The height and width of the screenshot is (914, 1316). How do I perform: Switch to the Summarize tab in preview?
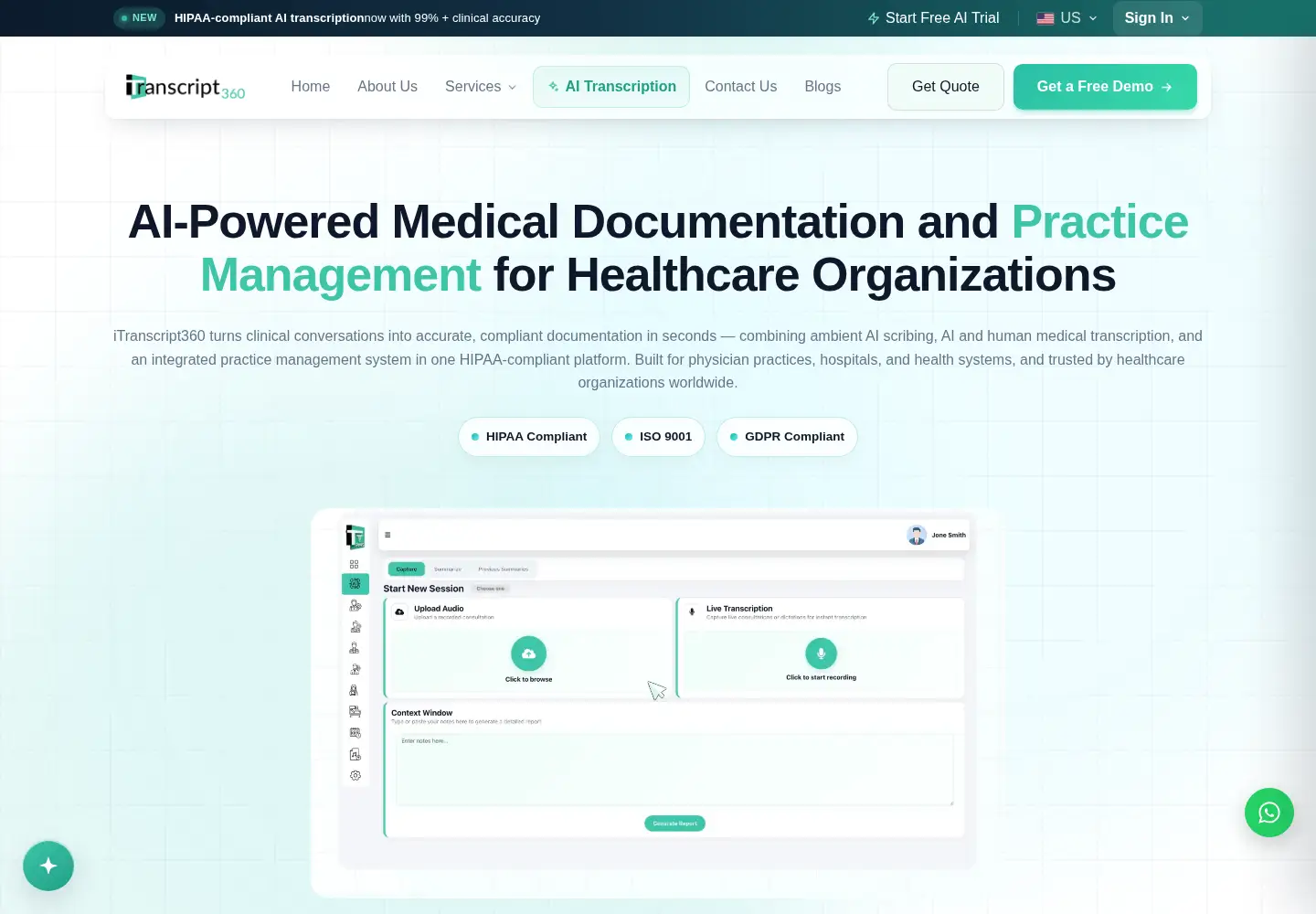[x=448, y=569]
